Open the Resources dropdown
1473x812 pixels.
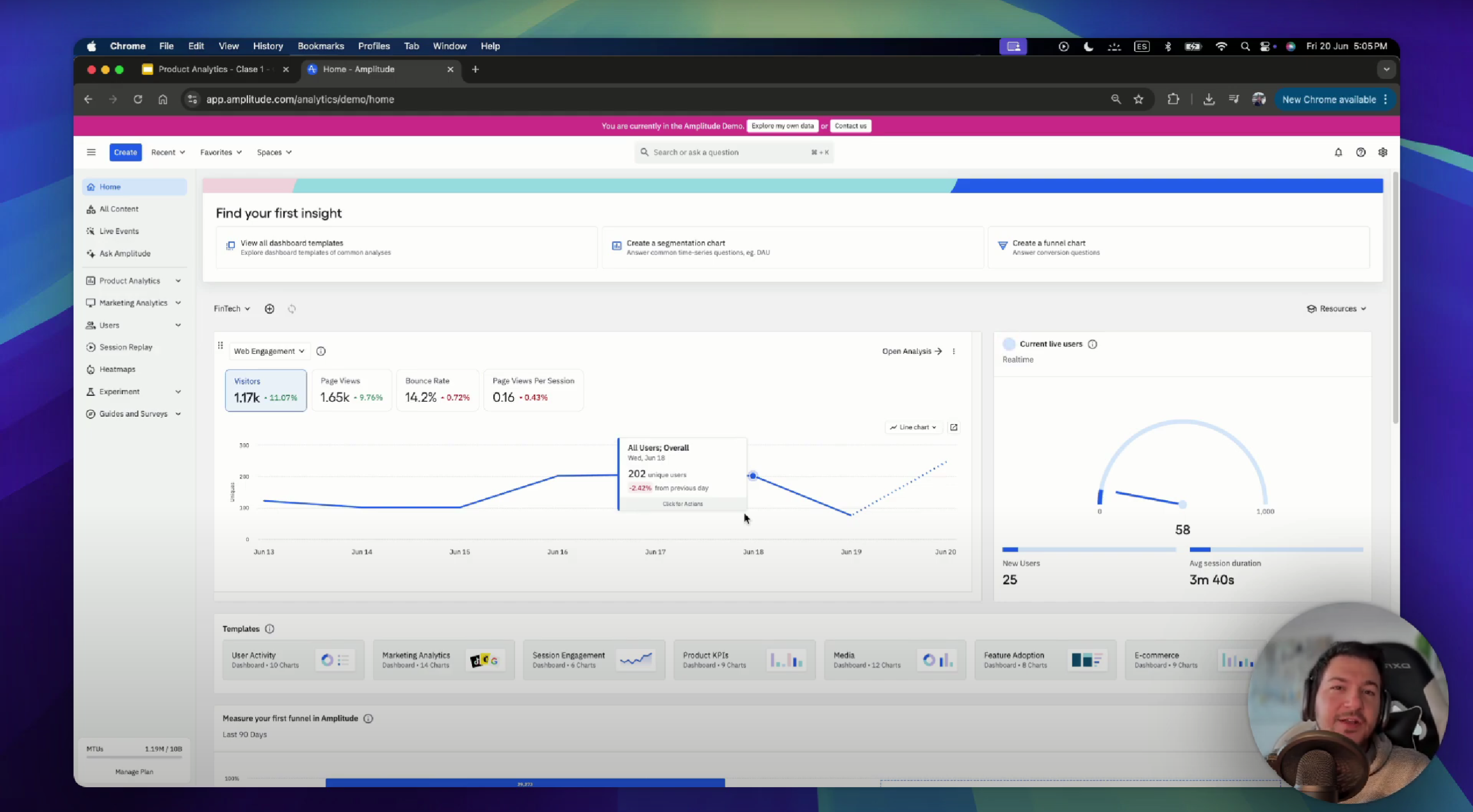click(1337, 308)
